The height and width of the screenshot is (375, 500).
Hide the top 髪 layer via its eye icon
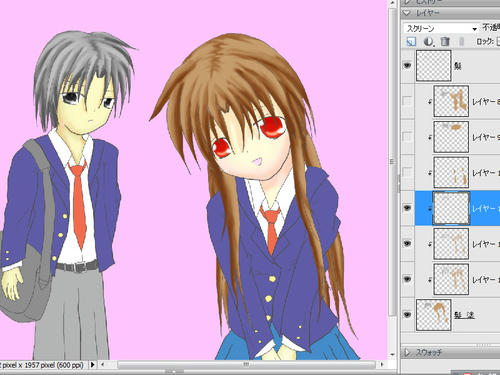coord(407,65)
